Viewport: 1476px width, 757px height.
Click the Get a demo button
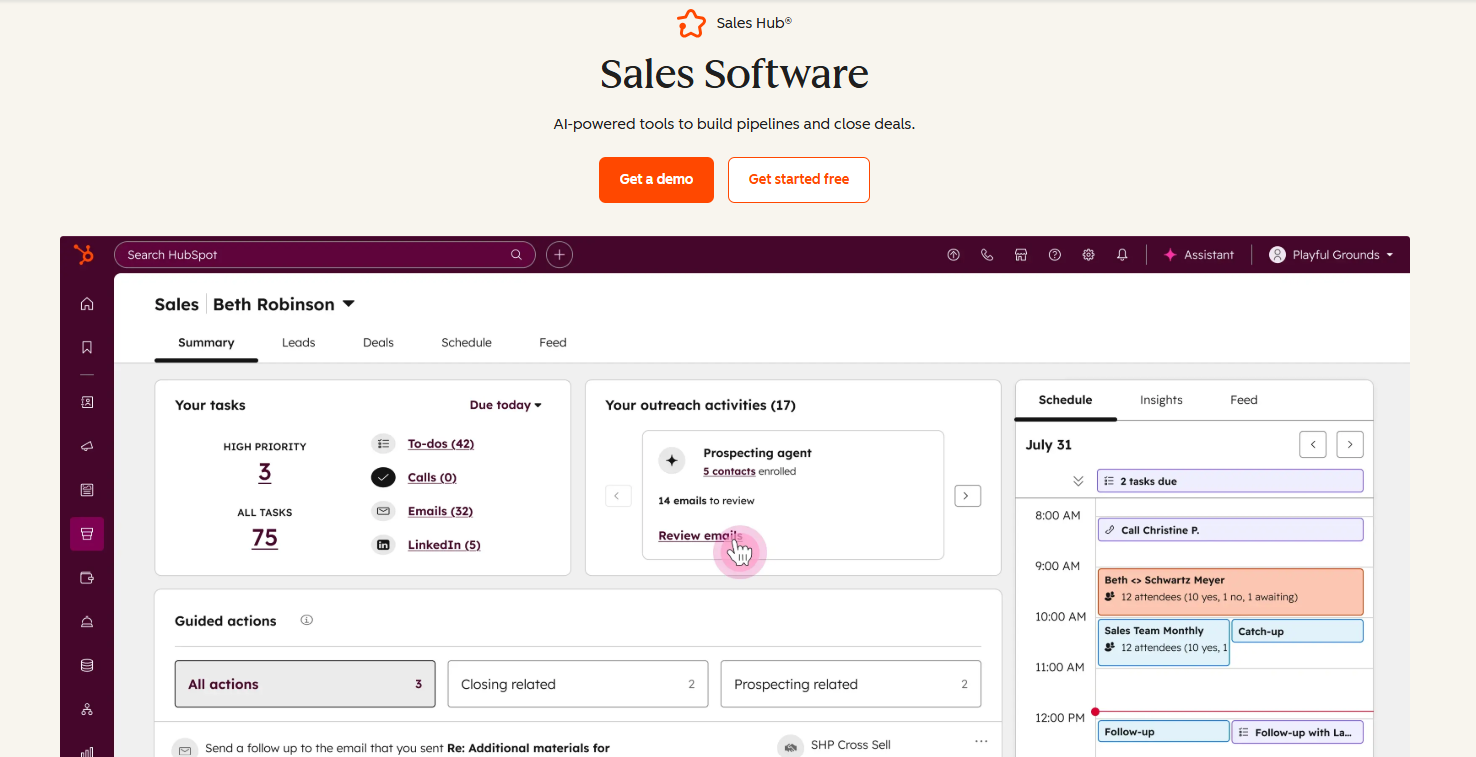[x=656, y=180]
